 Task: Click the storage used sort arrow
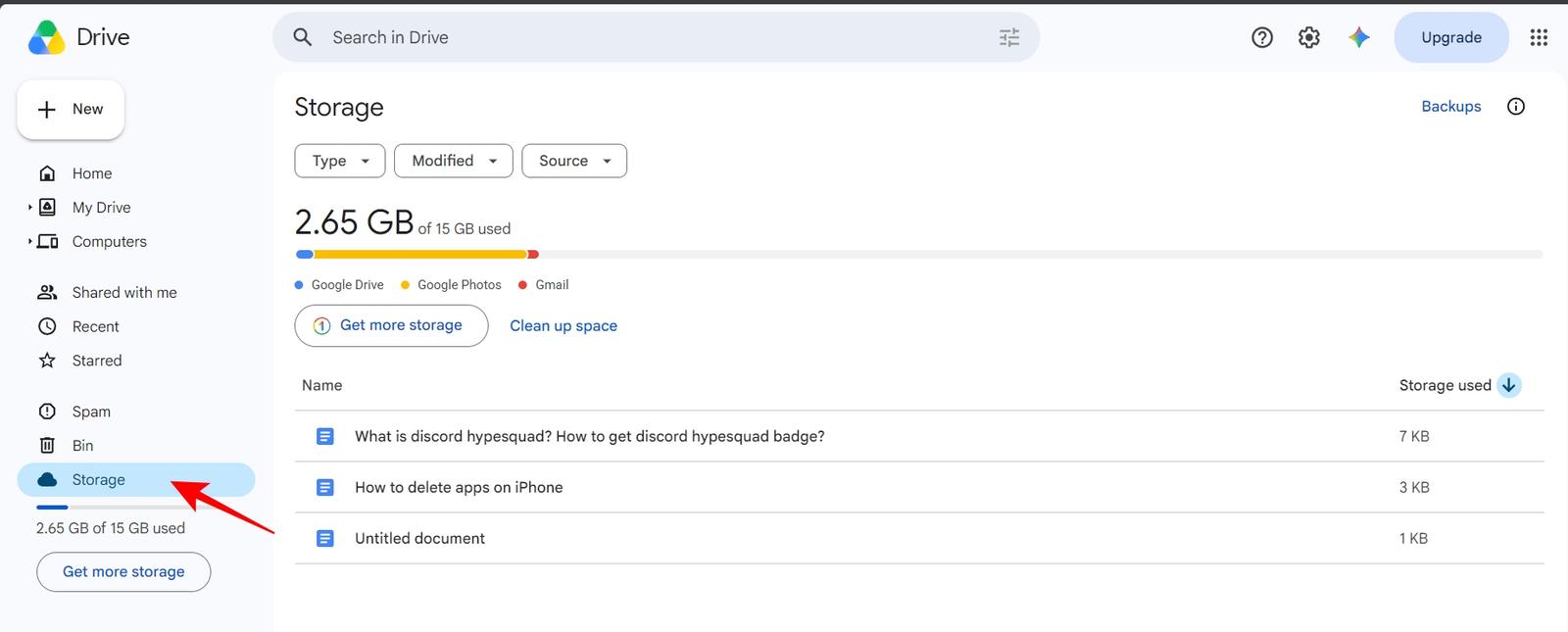[1509, 385]
